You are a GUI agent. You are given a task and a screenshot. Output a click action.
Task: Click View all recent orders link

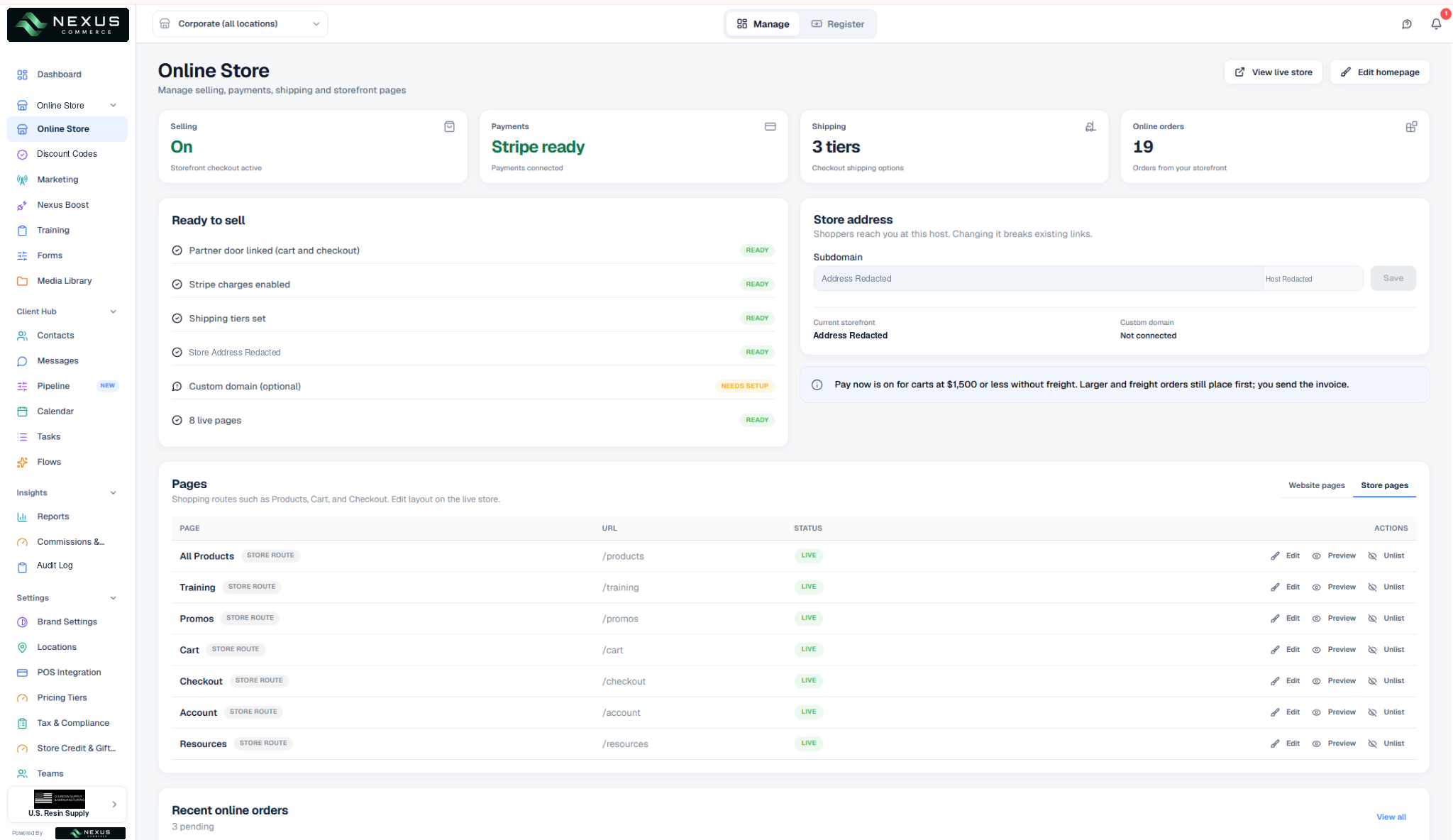(x=1391, y=817)
